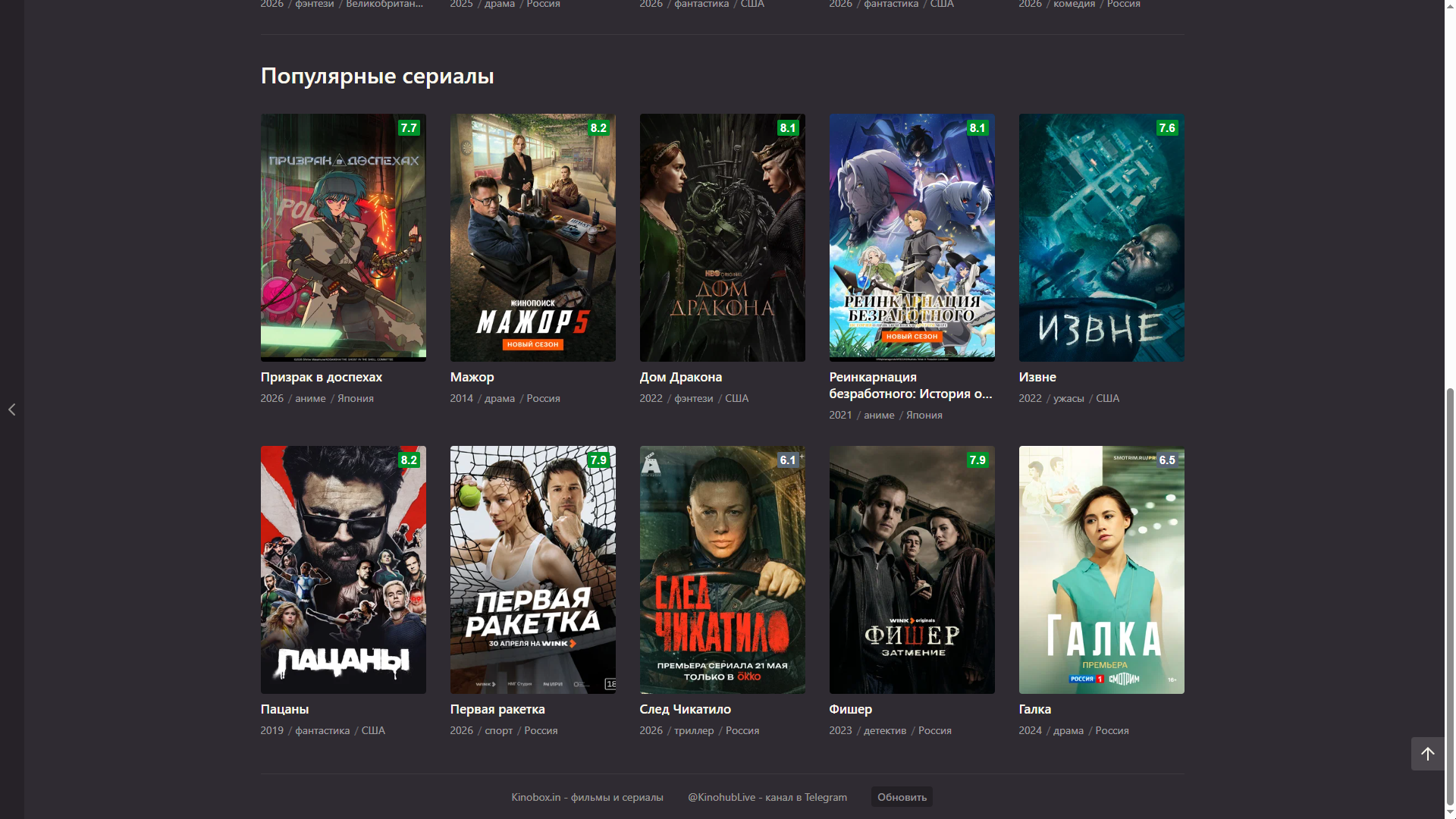Open the Пацаны series poster

click(344, 570)
